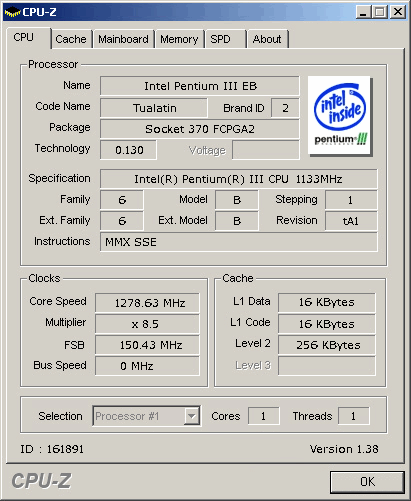The height and width of the screenshot is (501, 411).
Task: Open the About tab
Action: pos(267,39)
